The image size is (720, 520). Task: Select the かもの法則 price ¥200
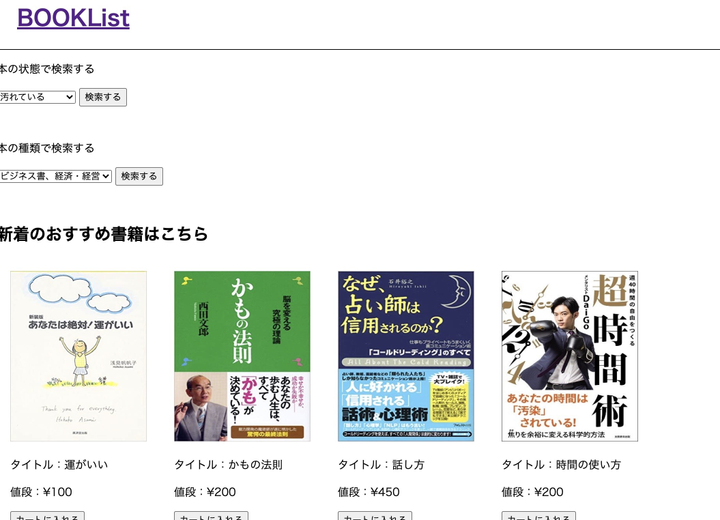point(205,492)
